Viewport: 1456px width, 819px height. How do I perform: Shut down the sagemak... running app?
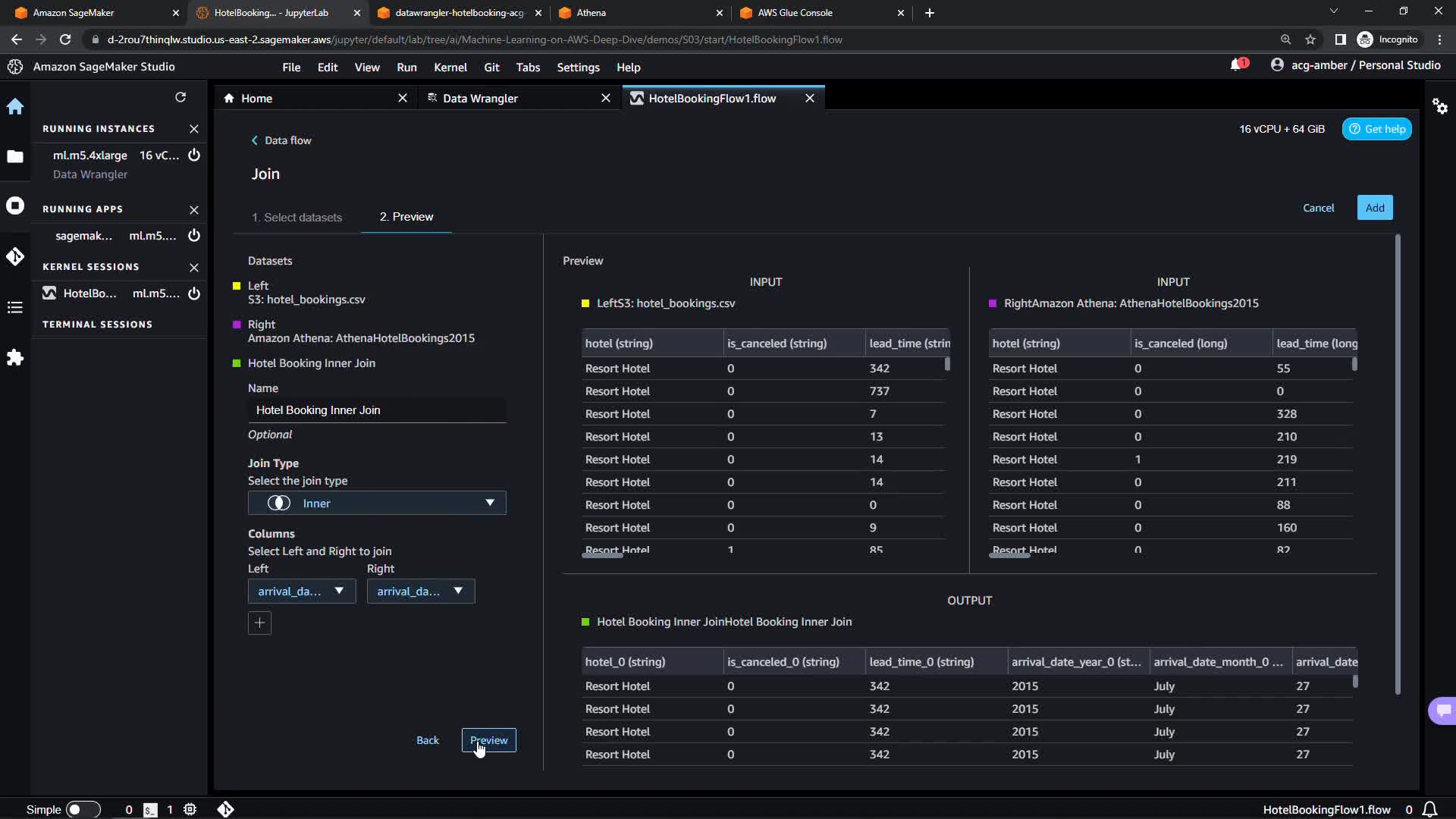[x=194, y=236]
